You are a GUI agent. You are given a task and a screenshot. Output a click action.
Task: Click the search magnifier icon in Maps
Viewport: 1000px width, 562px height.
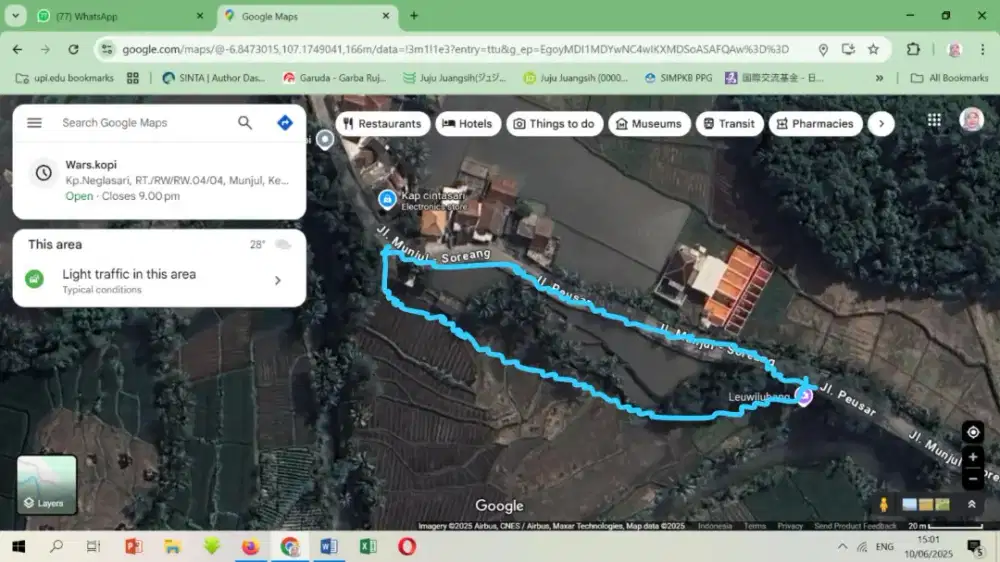245,123
